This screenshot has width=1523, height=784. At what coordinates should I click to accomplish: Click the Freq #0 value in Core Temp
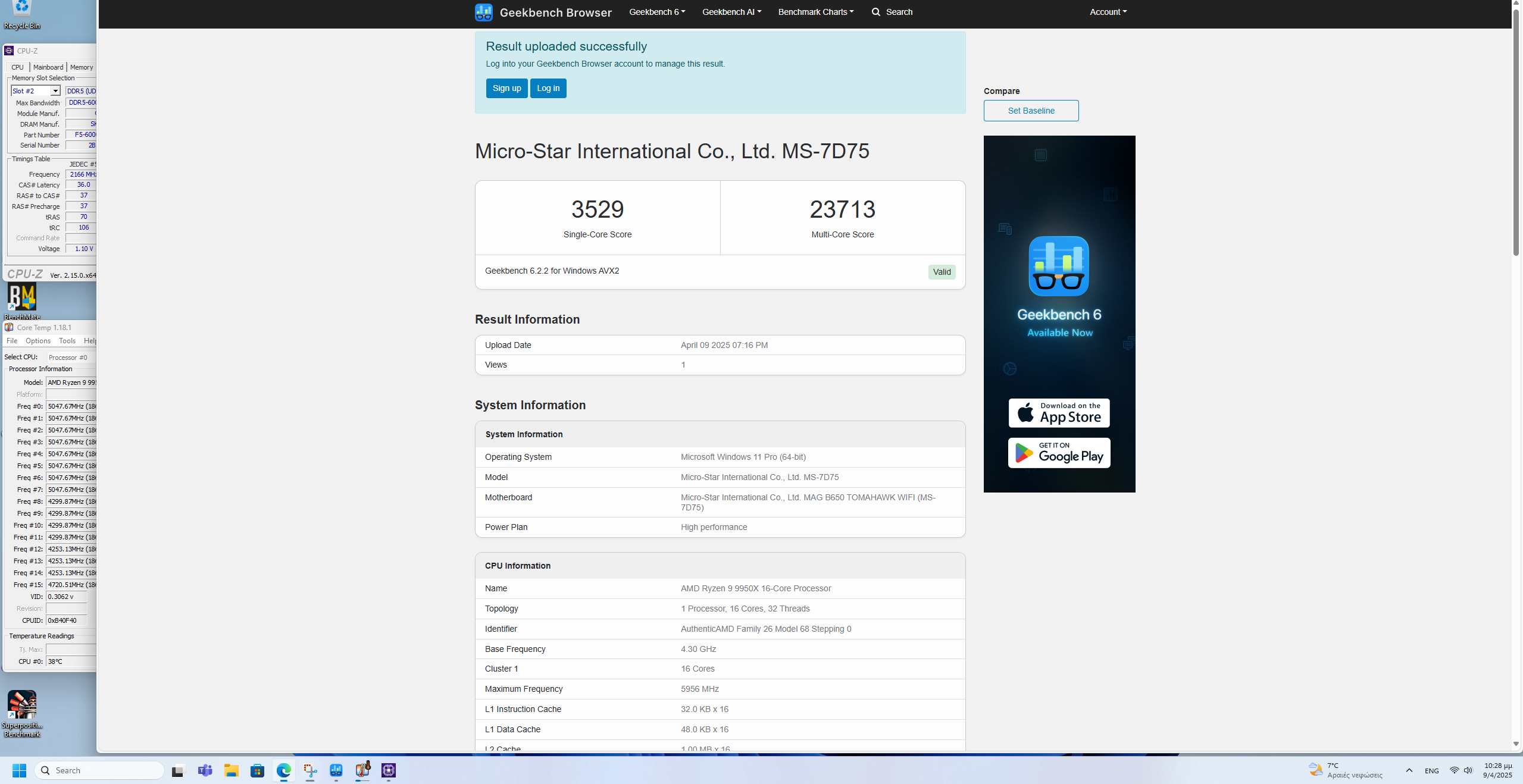tap(71, 406)
